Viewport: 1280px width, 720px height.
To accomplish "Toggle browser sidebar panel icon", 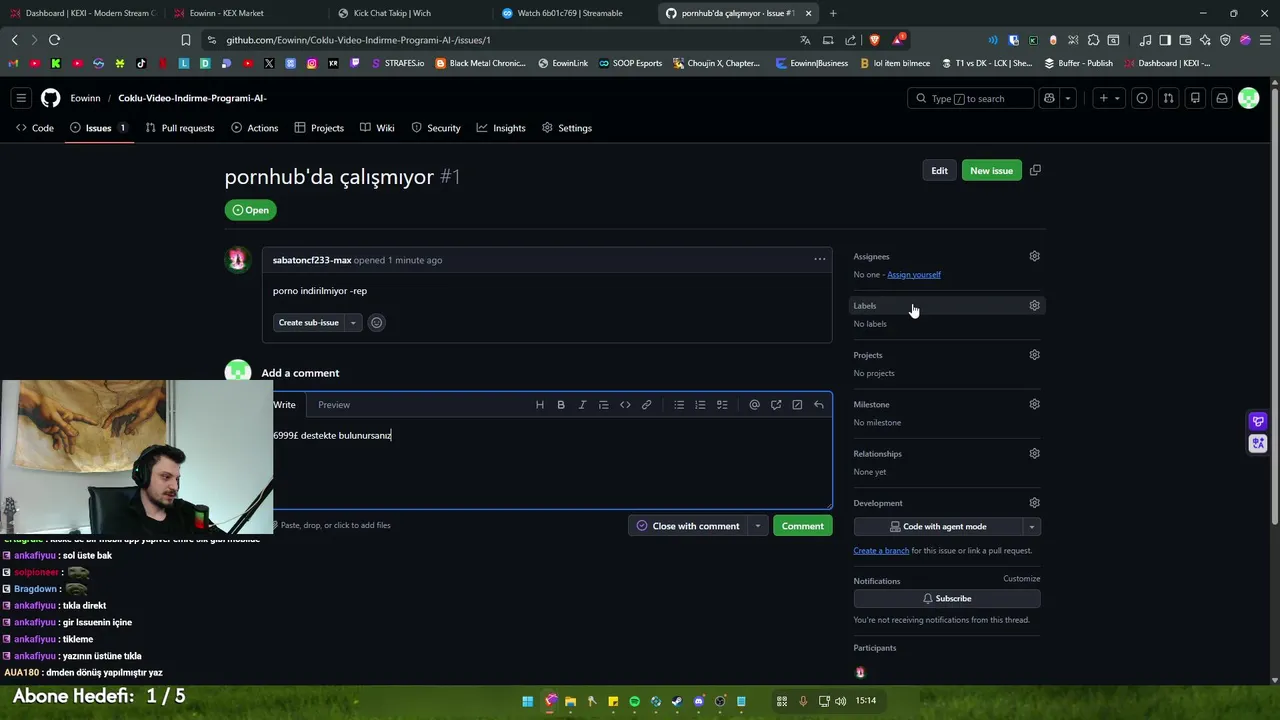I will coord(1165,40).
